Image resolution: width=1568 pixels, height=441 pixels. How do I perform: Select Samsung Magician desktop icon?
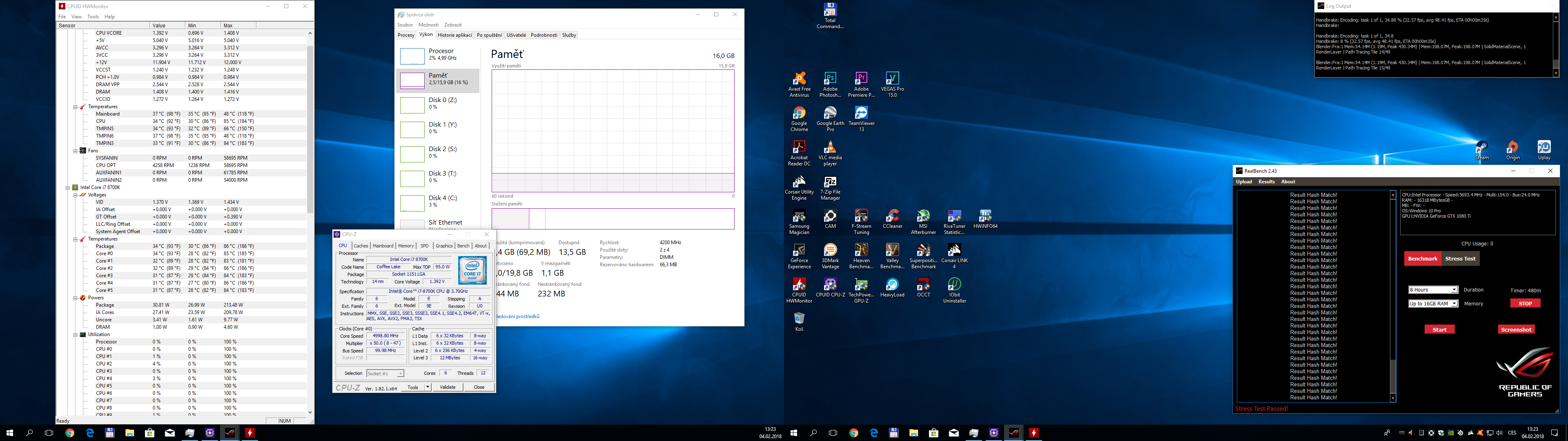[x=799, y=217]
